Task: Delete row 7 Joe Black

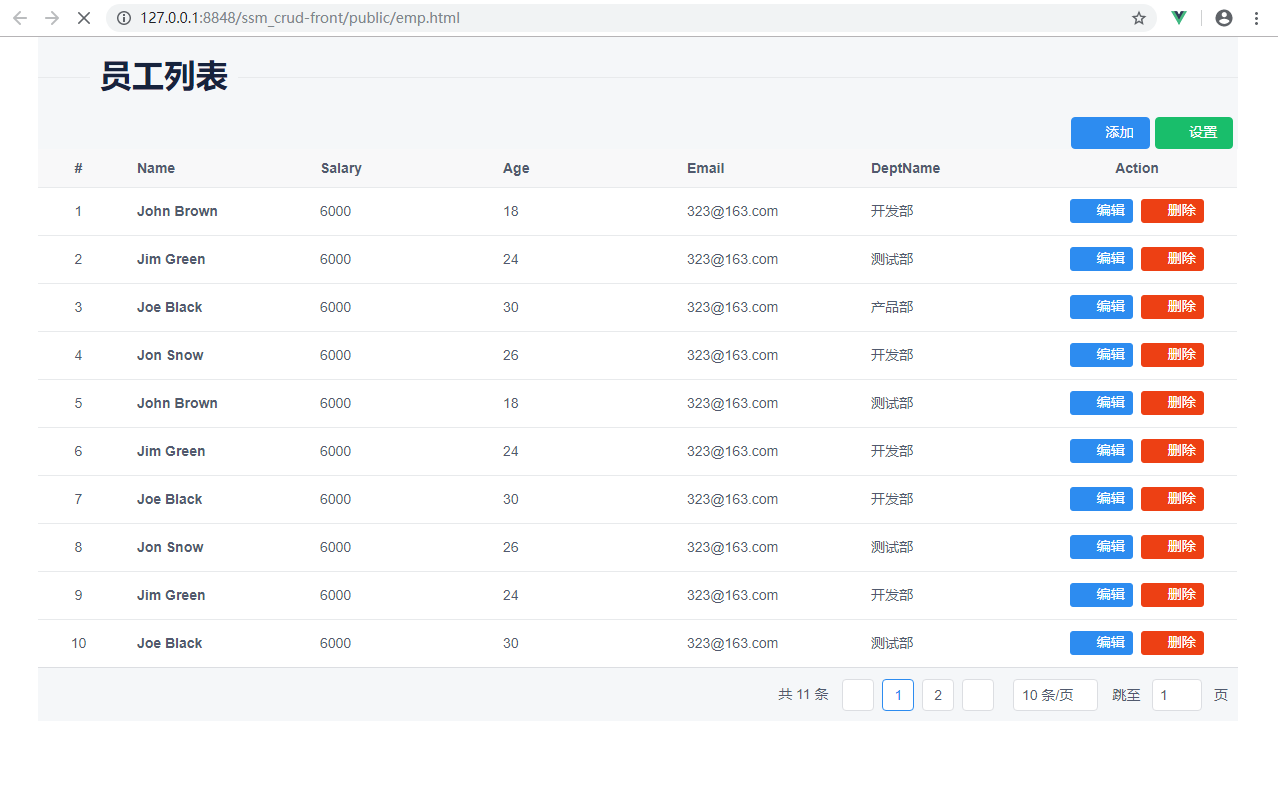Action: pos(1172,499)
